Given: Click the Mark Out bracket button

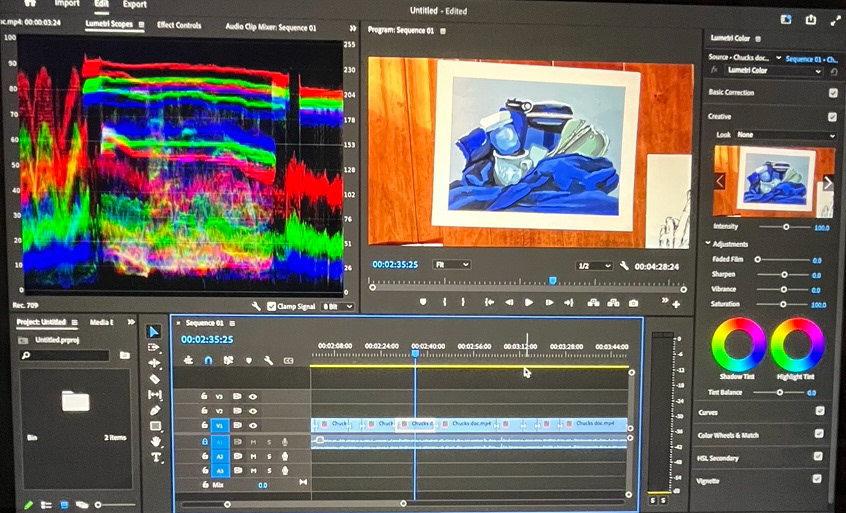Looking at the screenshot, I should coord(463,302).
